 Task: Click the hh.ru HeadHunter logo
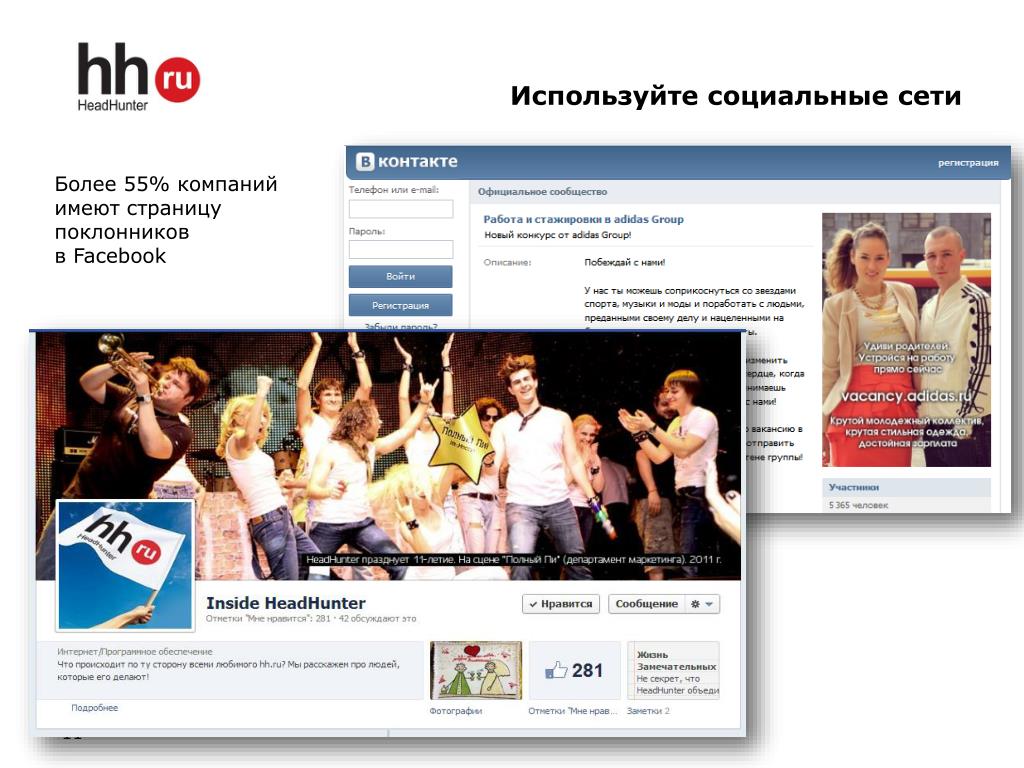[x=138, y=77]
